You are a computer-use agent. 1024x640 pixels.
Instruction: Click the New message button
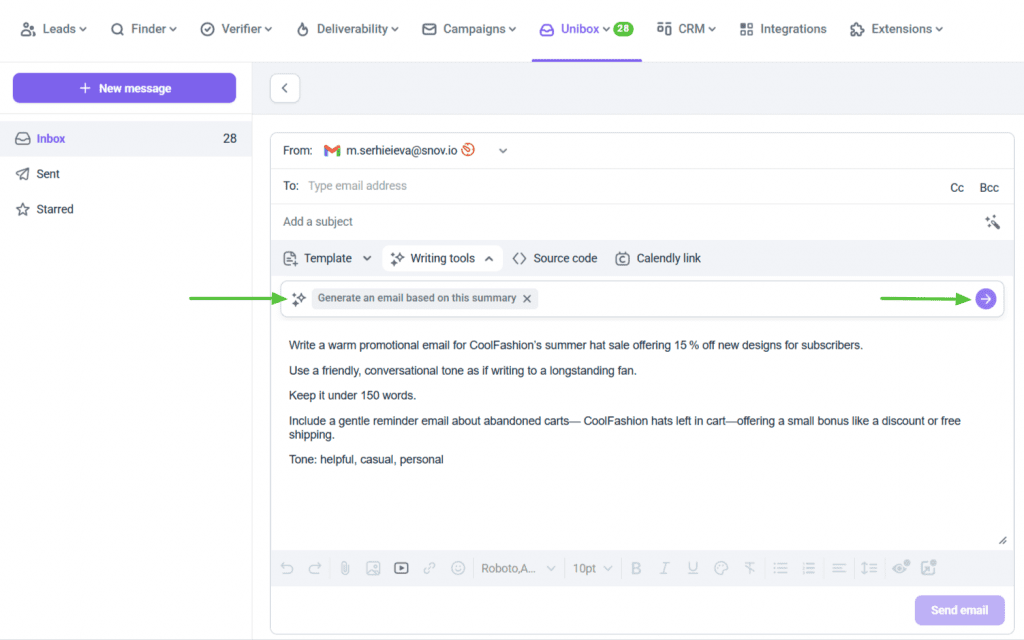(x=123, y=88)
